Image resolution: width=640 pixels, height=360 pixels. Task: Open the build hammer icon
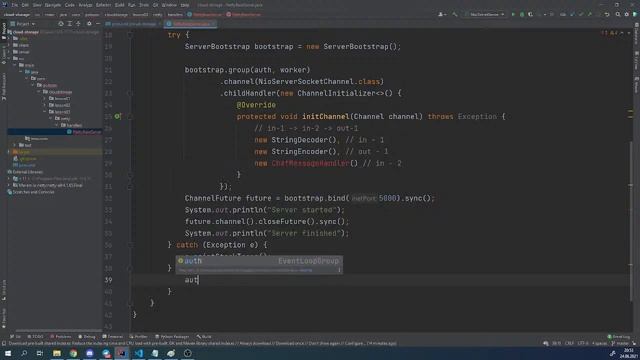[455, 14]
